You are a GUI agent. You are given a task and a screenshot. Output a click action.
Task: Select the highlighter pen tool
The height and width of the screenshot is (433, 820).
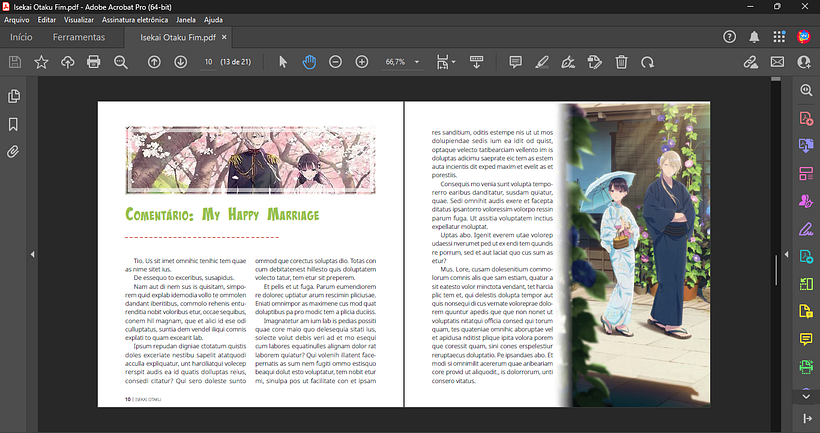tap(542, 62)
